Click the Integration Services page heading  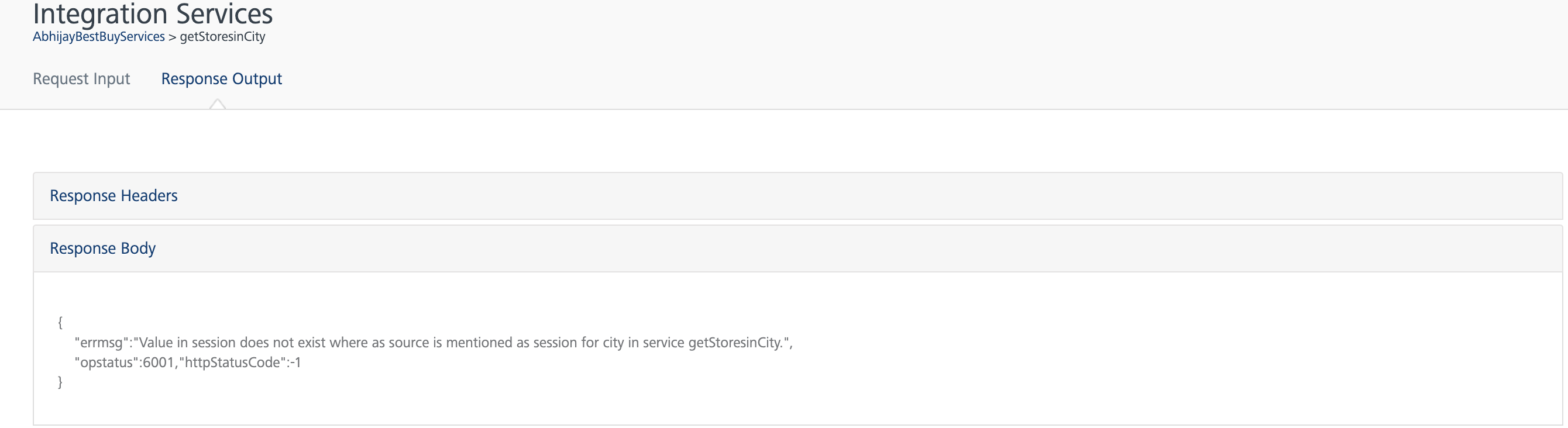153,13
